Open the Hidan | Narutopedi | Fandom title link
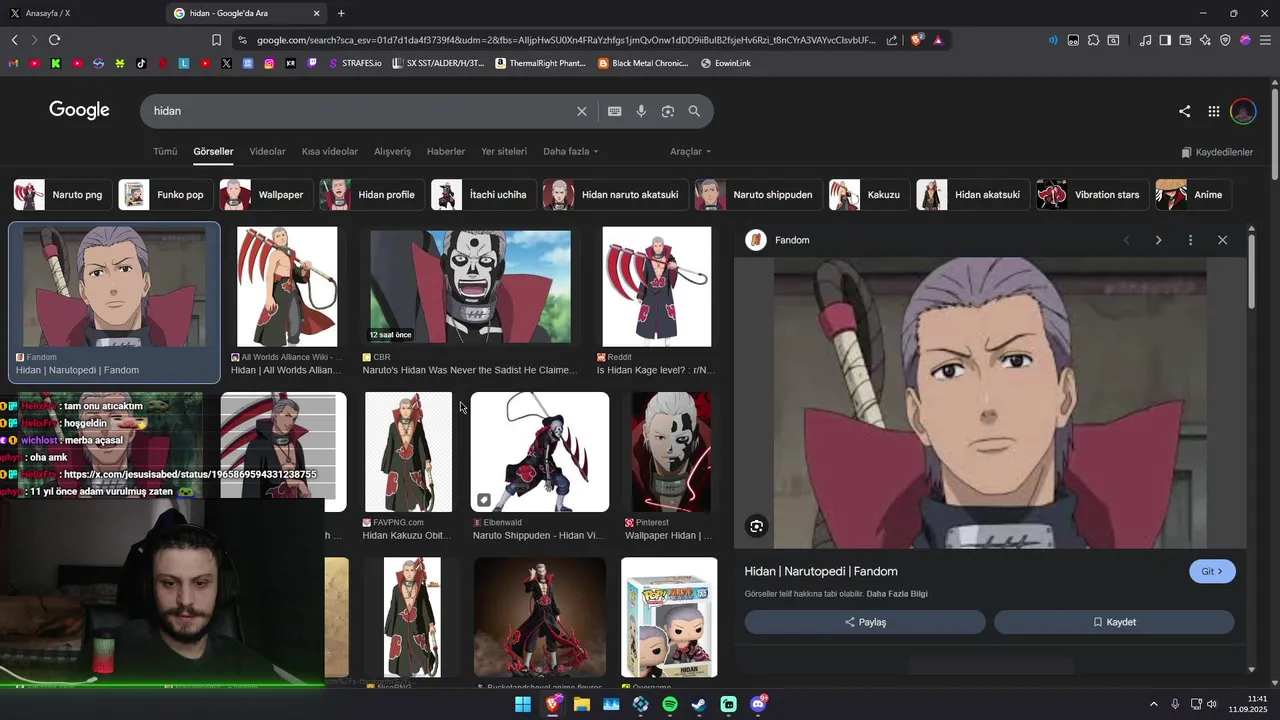The image size is (1280, 720). tap(821, 572)
